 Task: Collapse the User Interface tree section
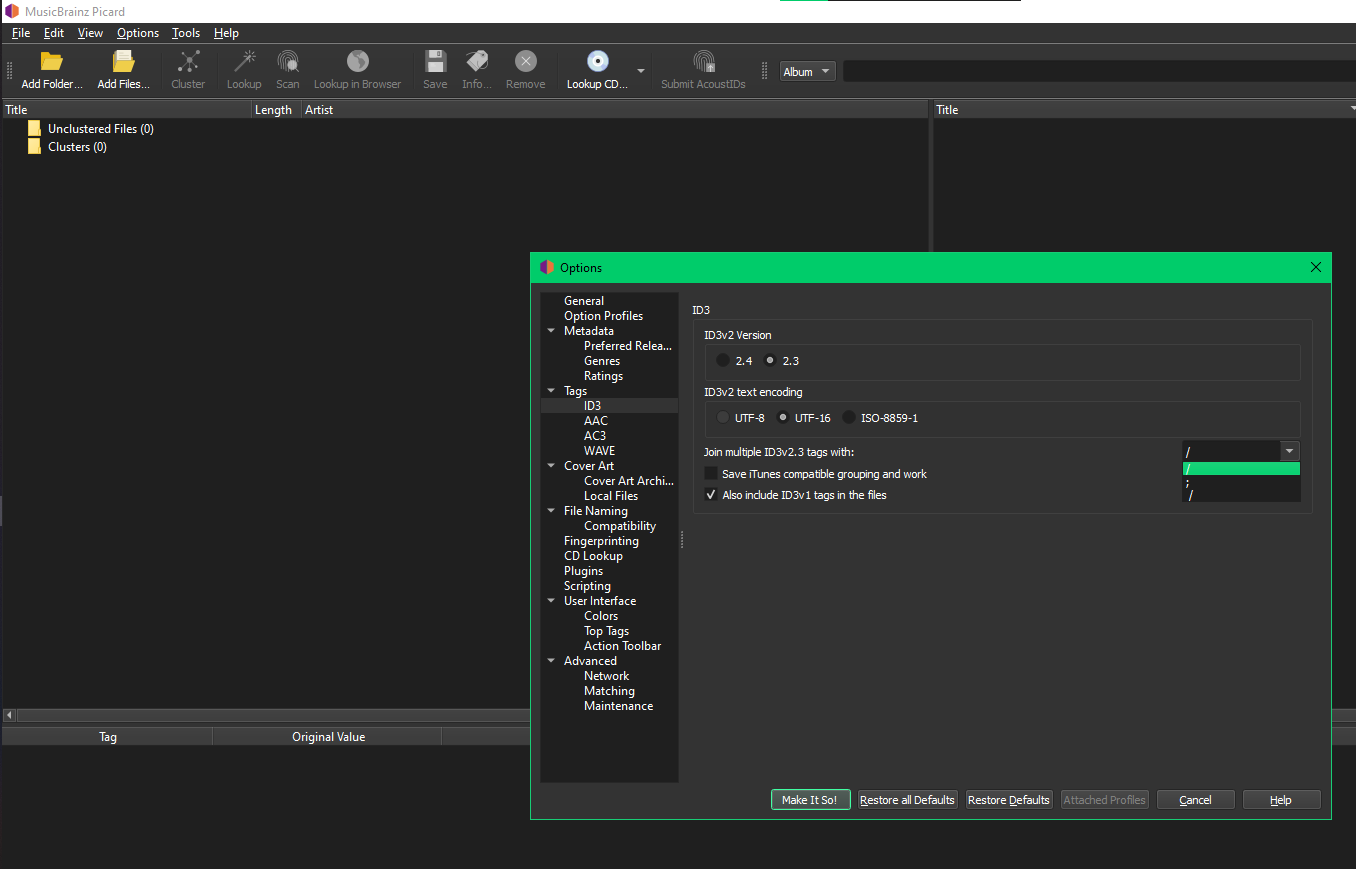[x=551, y=601]
